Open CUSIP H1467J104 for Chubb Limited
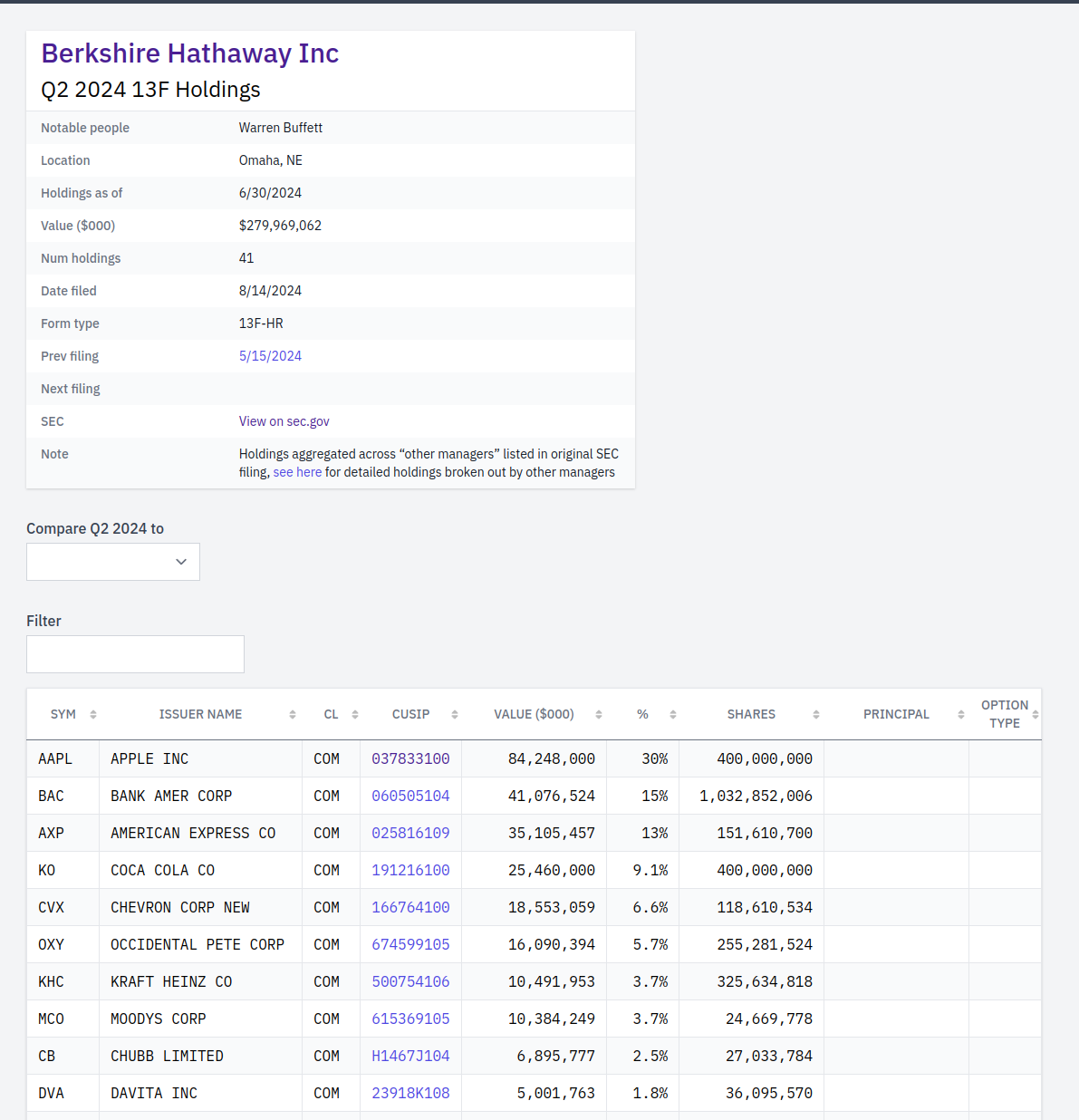The image size is (1079, 1120). [410, 1057]
